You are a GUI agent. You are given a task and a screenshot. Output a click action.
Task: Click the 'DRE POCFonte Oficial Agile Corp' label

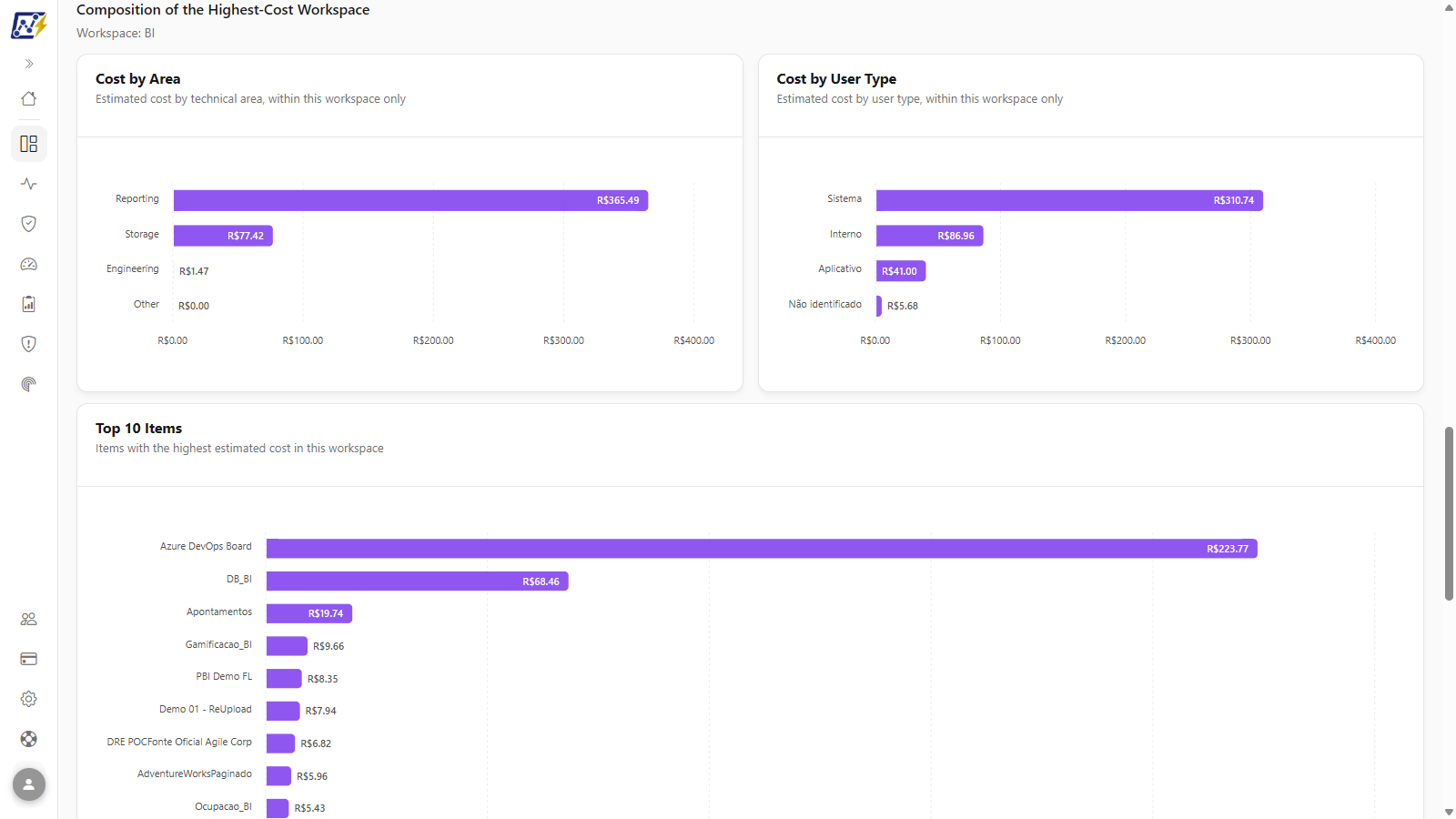coord(179,743)
